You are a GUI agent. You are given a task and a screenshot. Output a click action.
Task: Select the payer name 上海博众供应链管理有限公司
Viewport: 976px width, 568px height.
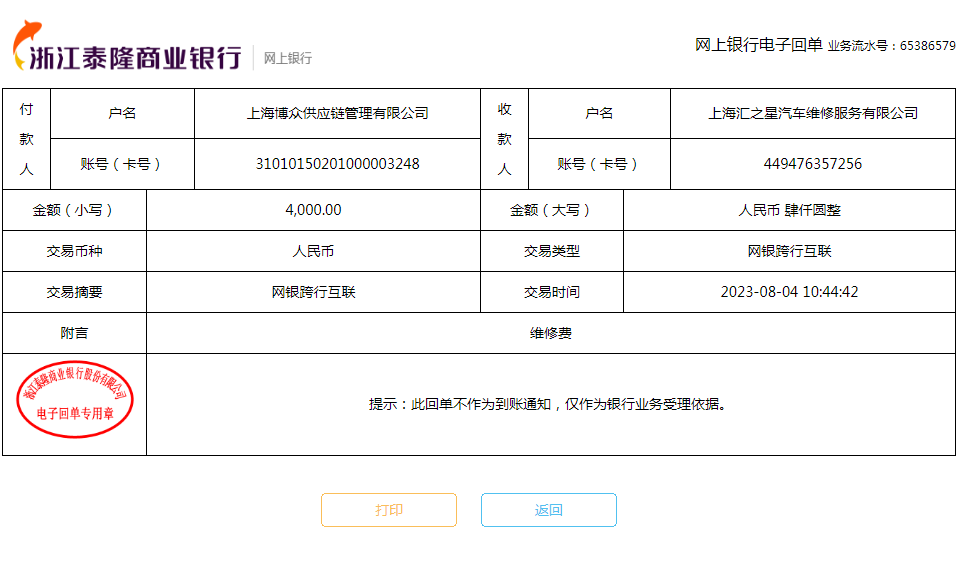[337, 113]
